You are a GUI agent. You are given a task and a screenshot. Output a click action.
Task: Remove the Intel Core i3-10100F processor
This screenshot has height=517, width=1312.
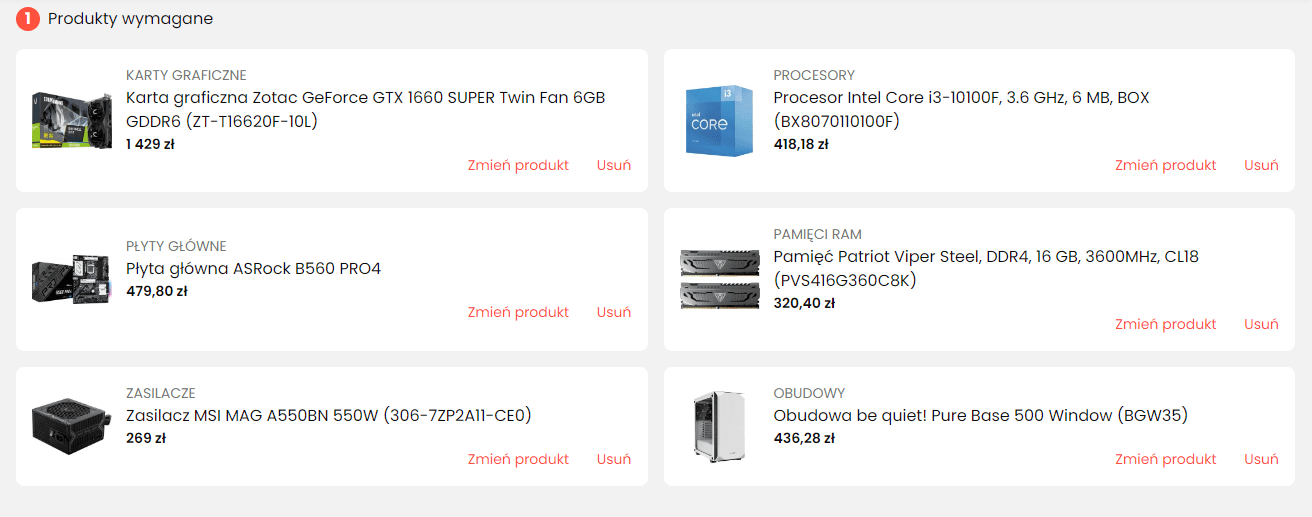point(1261,165)
